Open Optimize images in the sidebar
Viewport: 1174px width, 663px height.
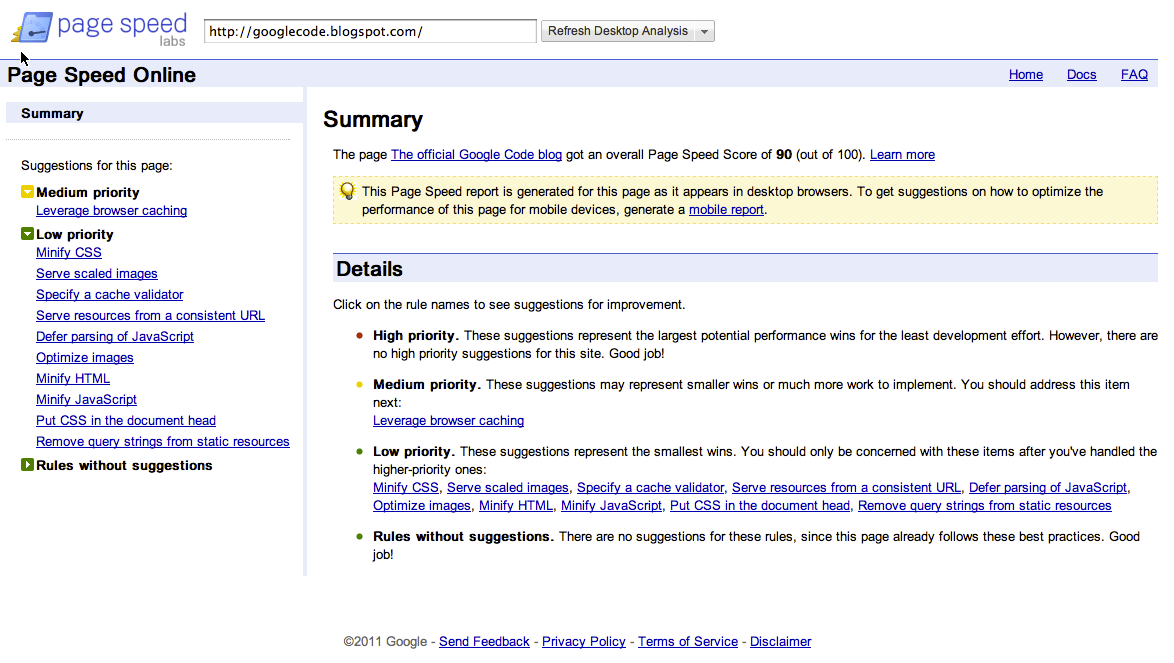(x=85, y=358)
